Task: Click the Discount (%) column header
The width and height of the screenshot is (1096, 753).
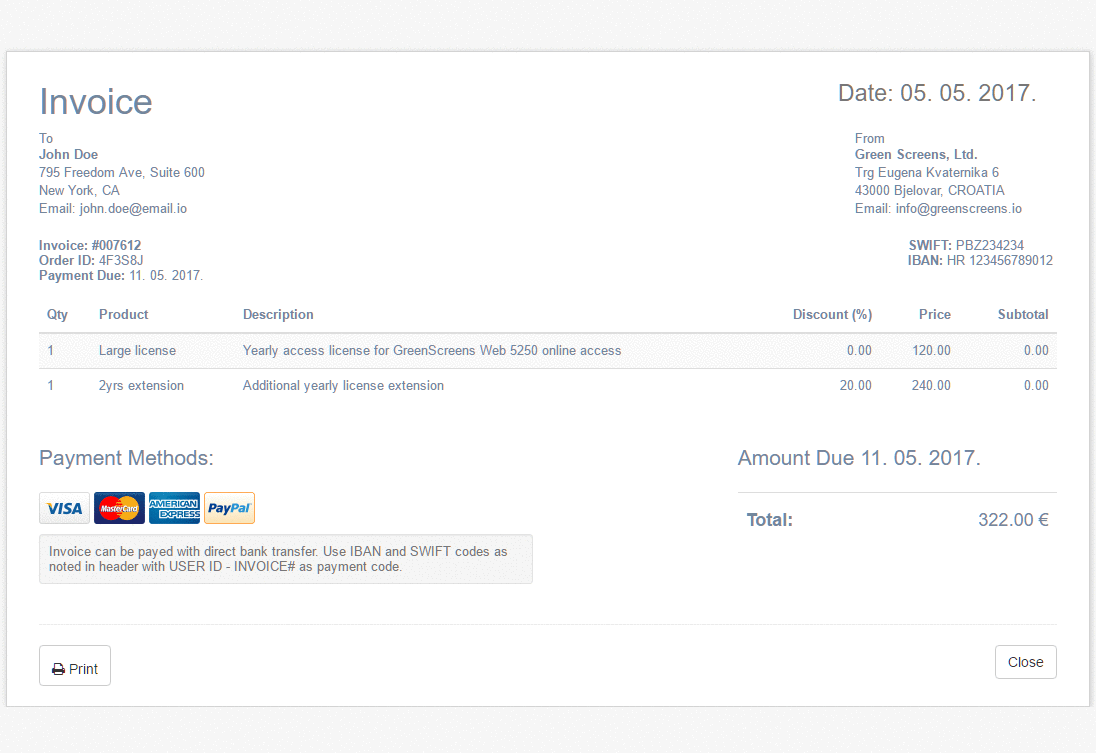Action: [832, 314]
